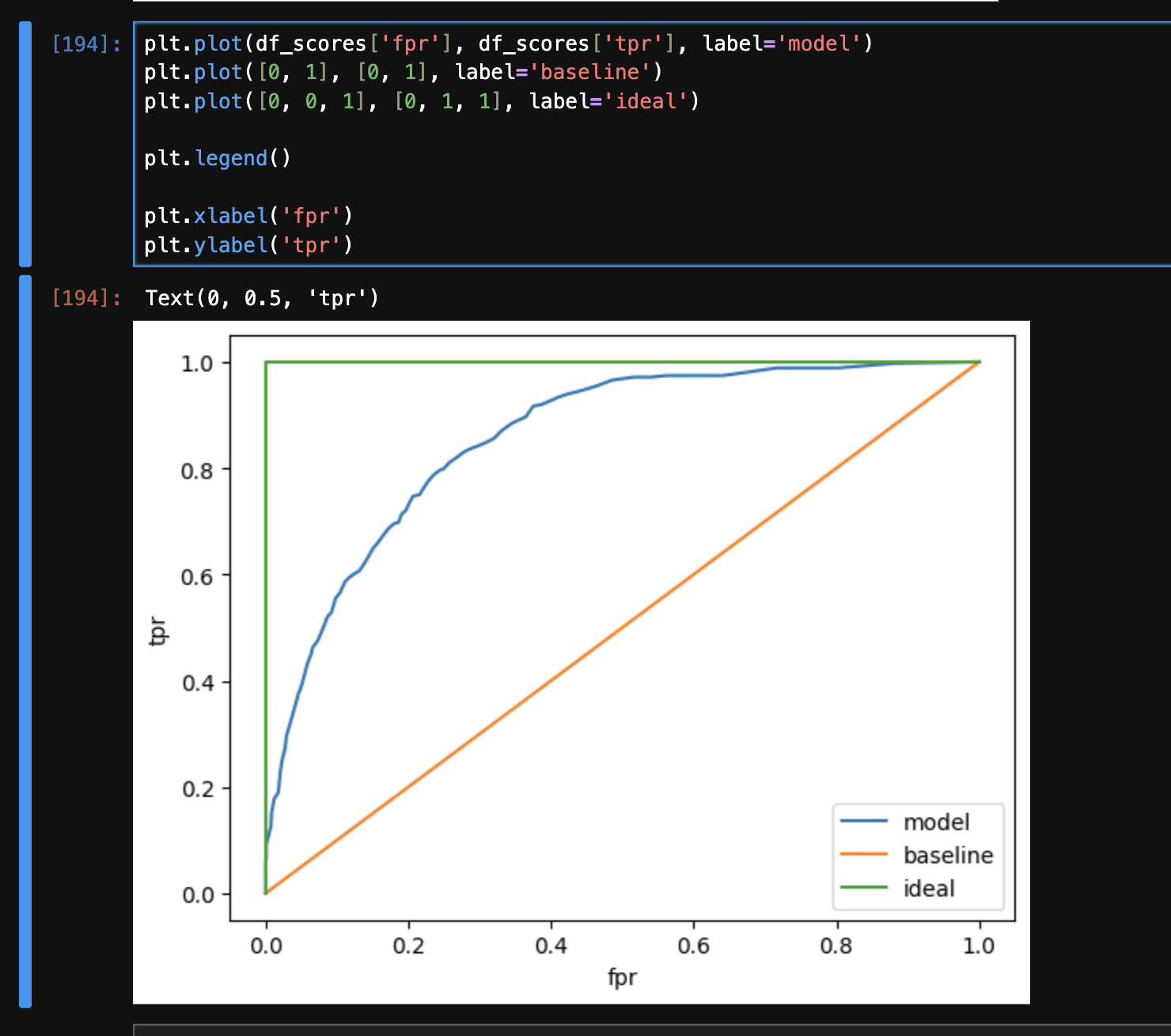This screenshot has width=1171, height=1036.
Task: Click the 'model' text in the plot legend
Action: (936, 822)
